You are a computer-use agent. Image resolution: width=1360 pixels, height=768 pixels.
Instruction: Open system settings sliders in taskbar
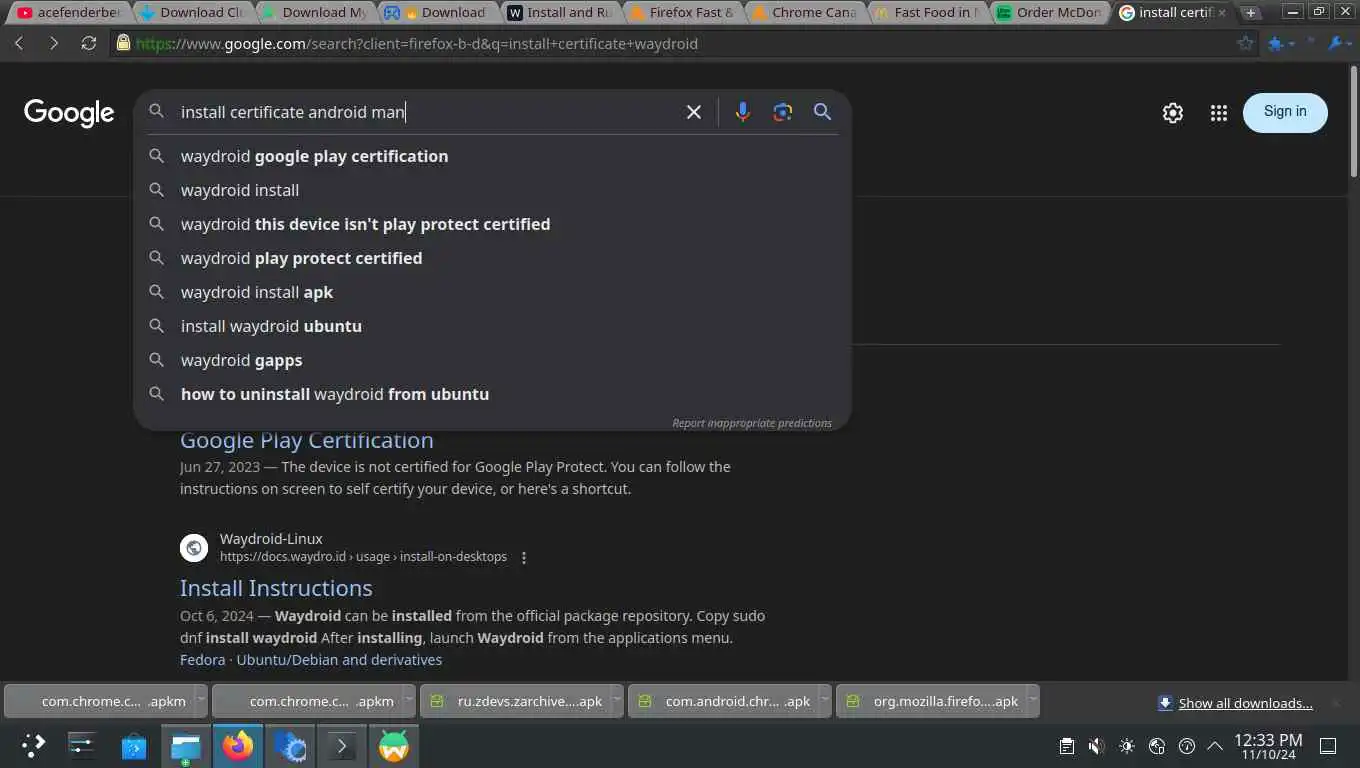pos(81,745)
